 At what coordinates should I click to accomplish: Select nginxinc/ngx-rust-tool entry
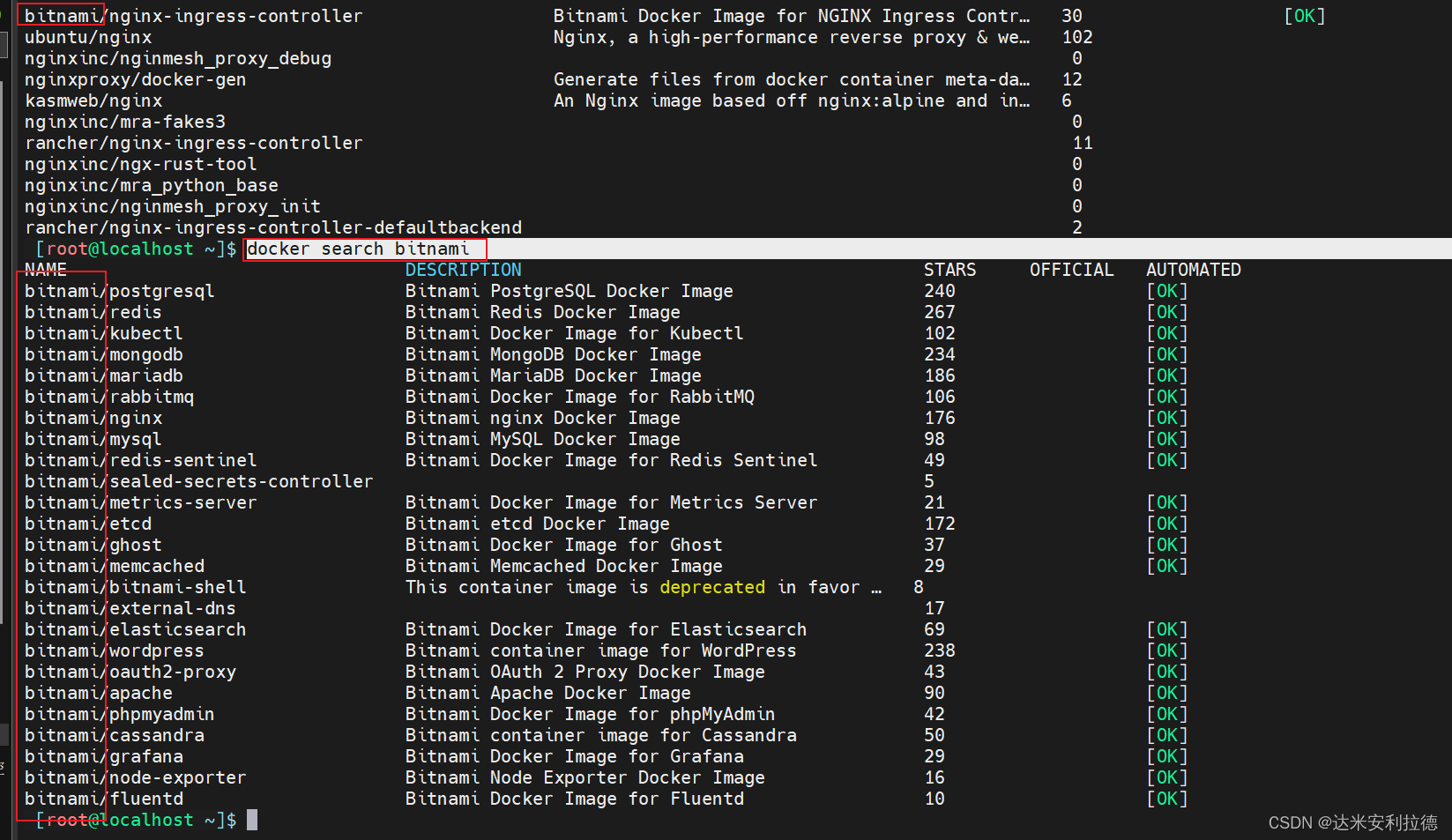pos(141,164)
